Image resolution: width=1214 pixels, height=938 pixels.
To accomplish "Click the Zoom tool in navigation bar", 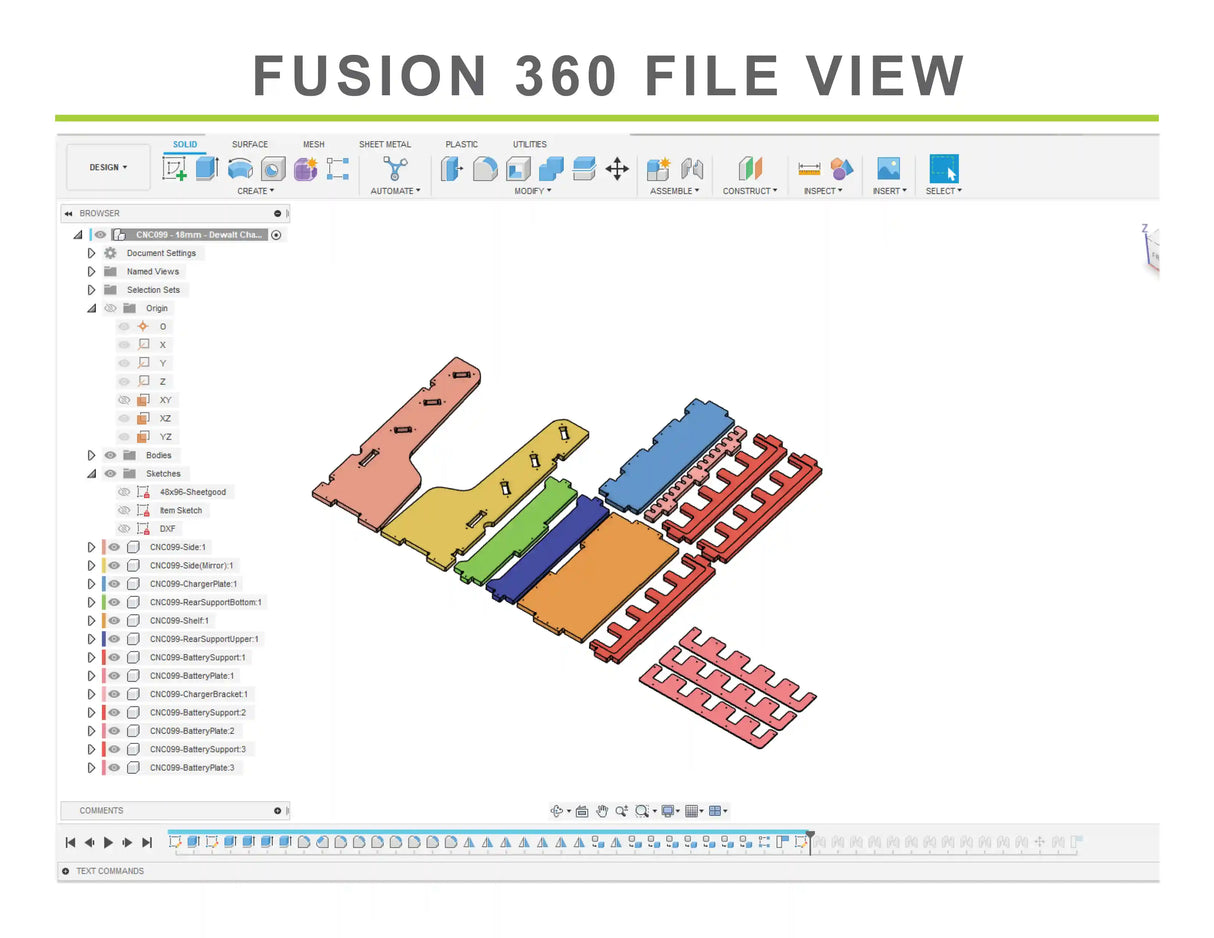I will pyautogui.click(x=622, y=811).
